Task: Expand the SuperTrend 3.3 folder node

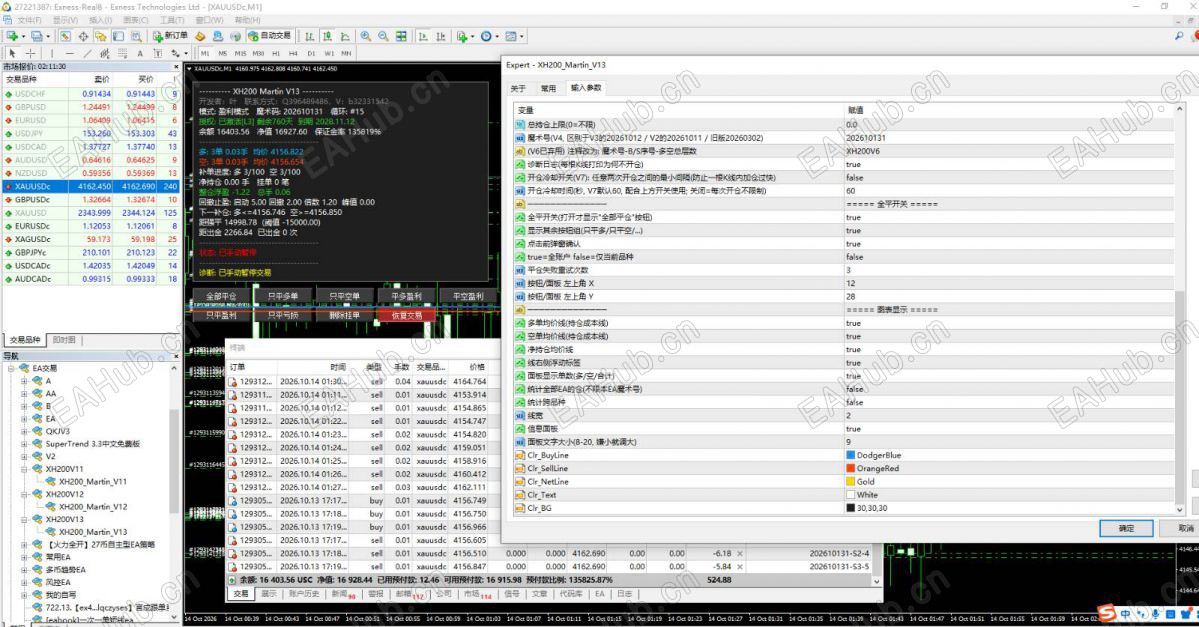Action: click(x=24, y=443)
